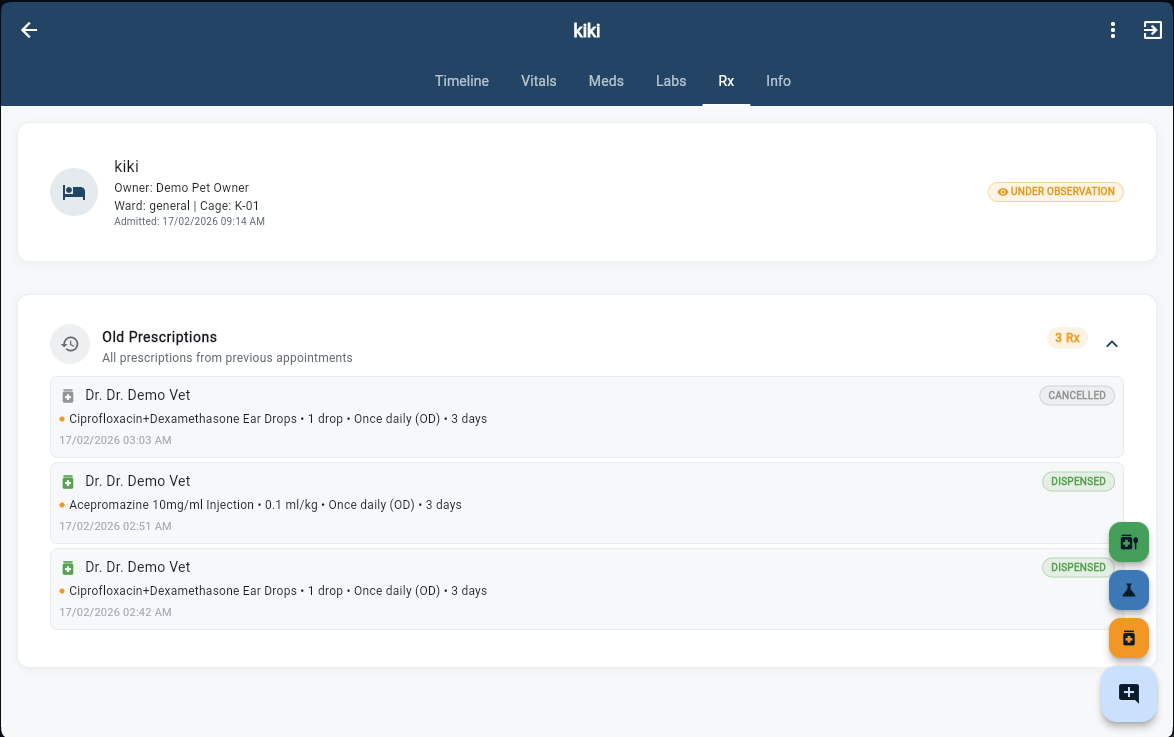1174x737 pixels.
Task: Click the green medication icon on the Acepromazine entry
Action: [66, 481]
